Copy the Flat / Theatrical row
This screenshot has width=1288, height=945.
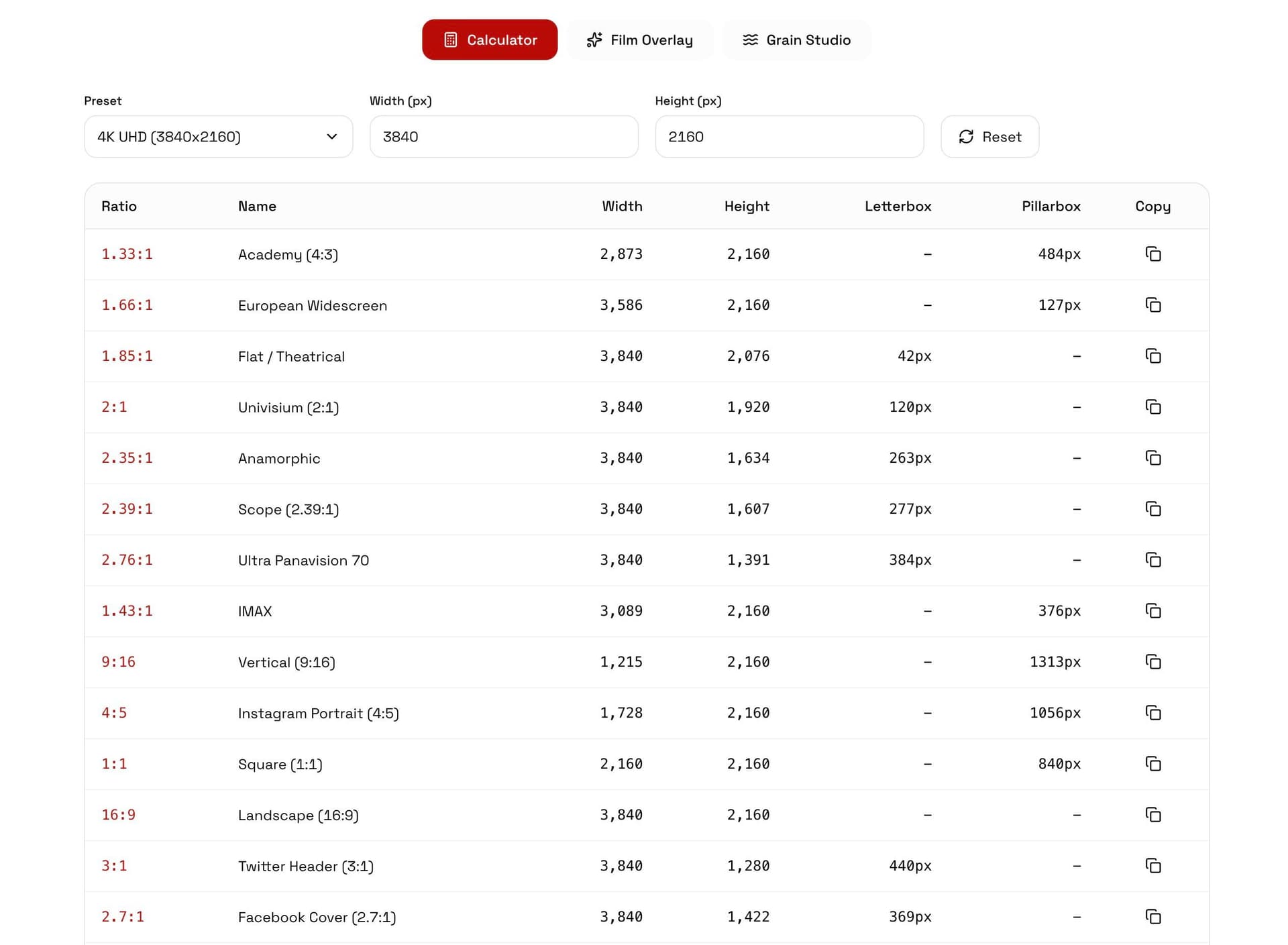(x=1152, y=356)
